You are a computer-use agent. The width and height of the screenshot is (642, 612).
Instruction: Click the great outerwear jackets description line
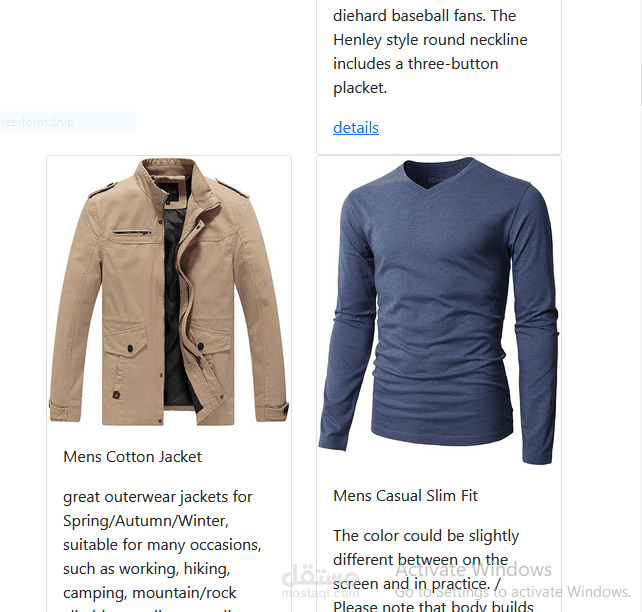pyautogui.click(x=158, y=497)
